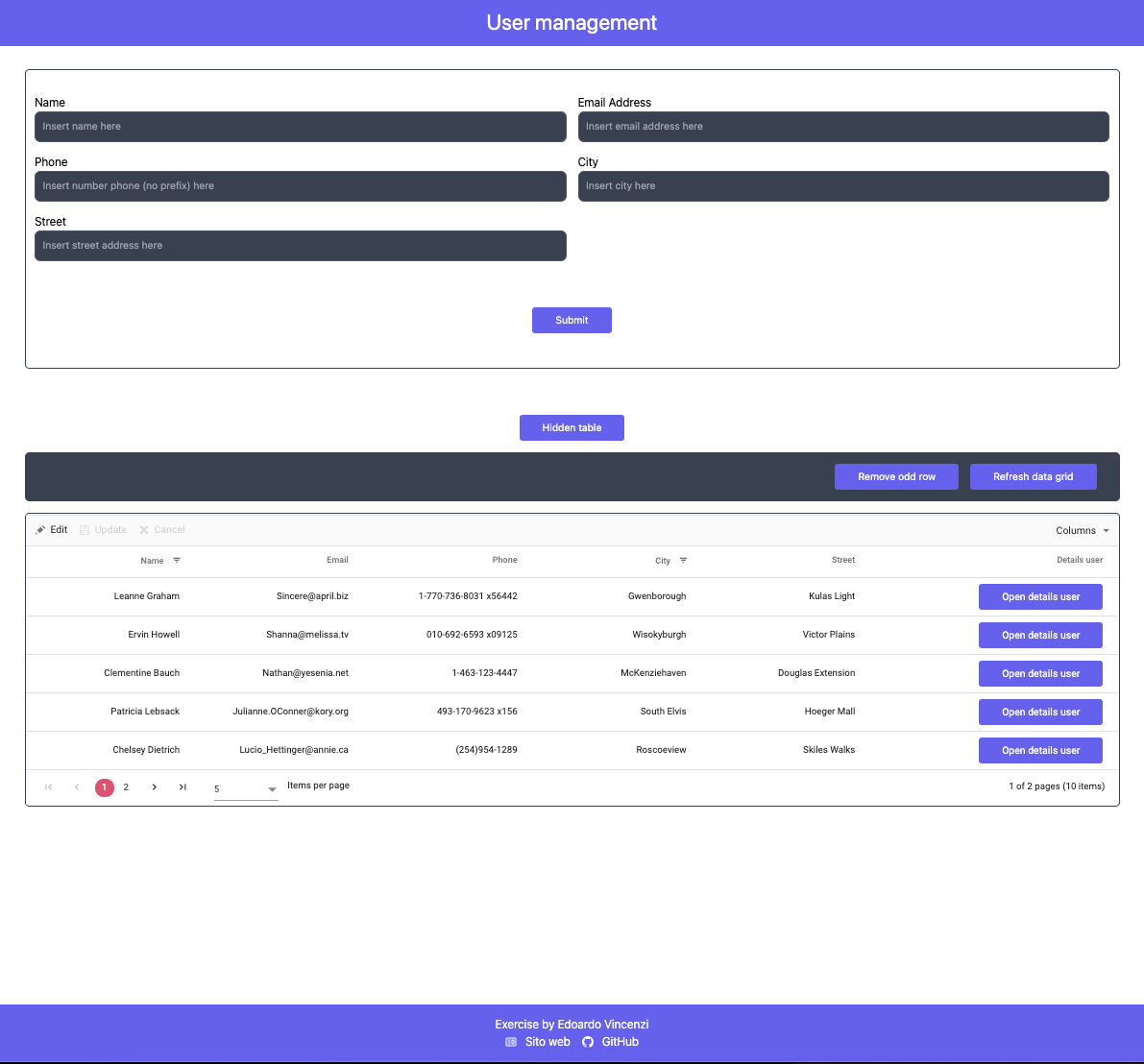Viewport: 1144px width, 1064px height.
Task: Click the City column filter icon
Action: 683,561
